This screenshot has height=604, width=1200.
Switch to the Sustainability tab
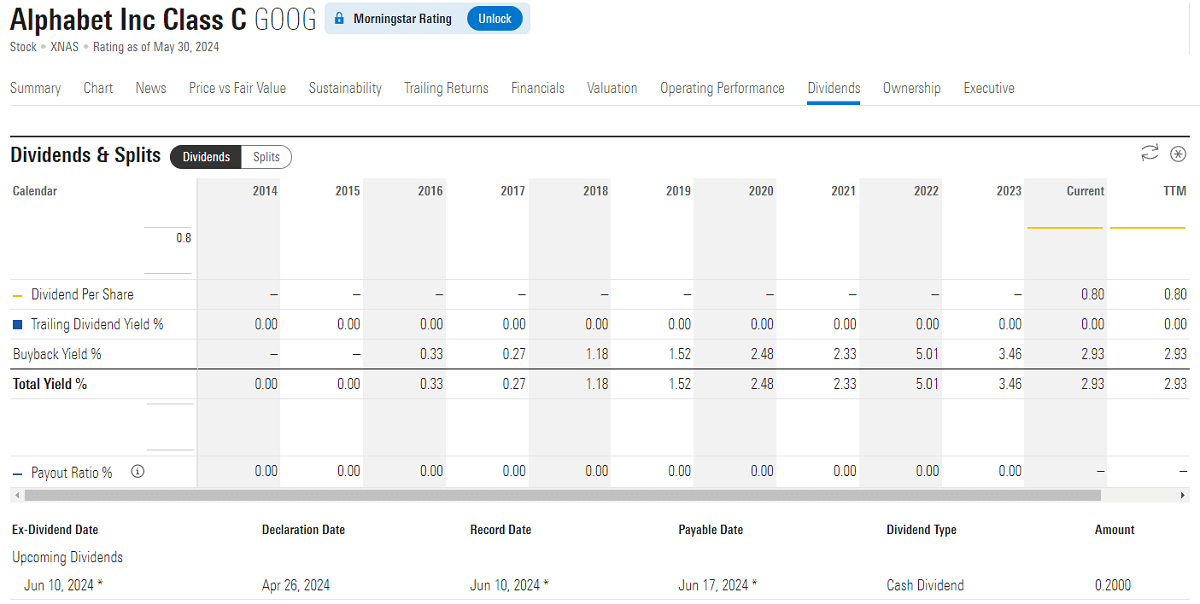click(x=345, y=88)
